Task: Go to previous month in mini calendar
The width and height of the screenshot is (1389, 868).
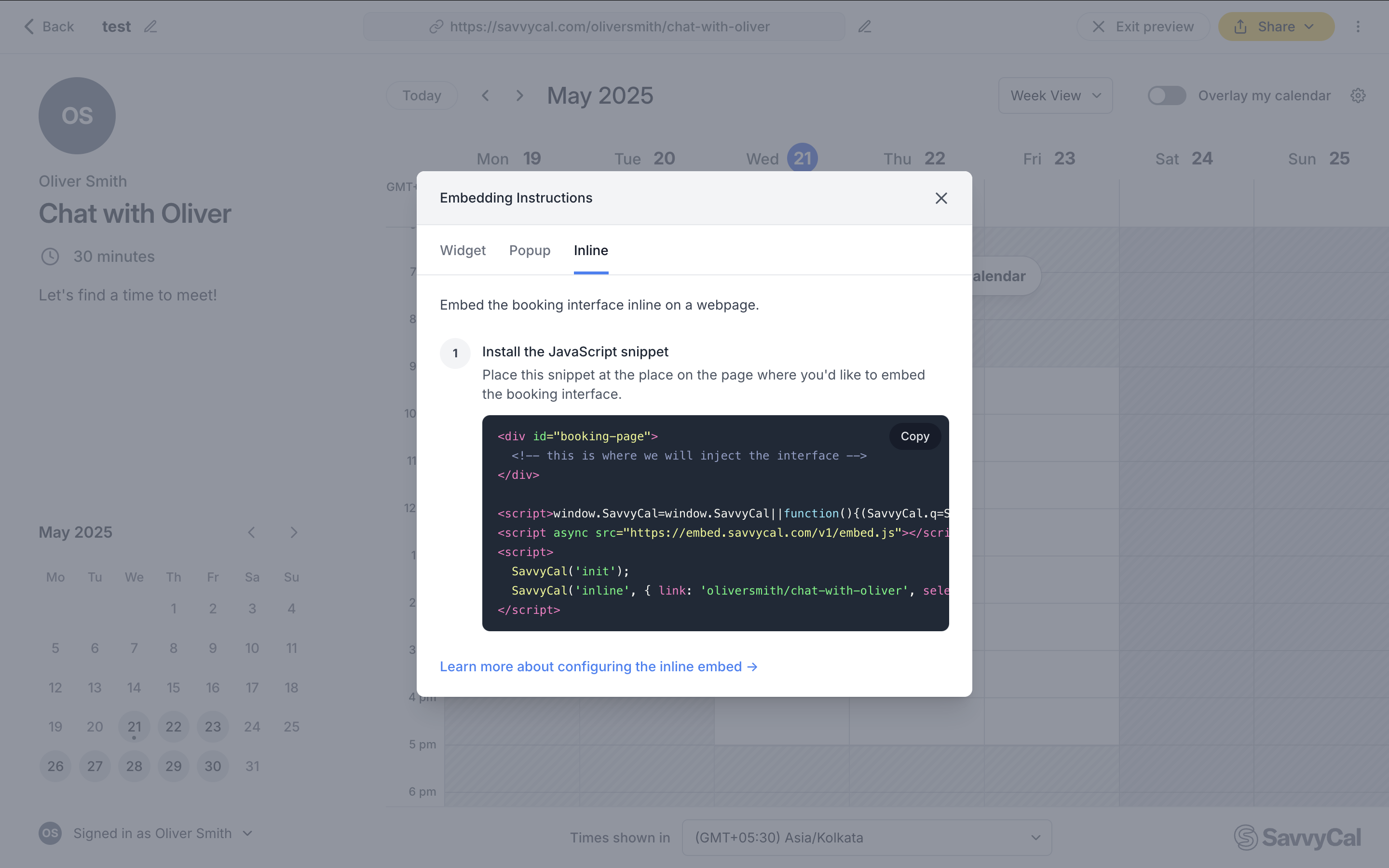Action: (251, 532)
